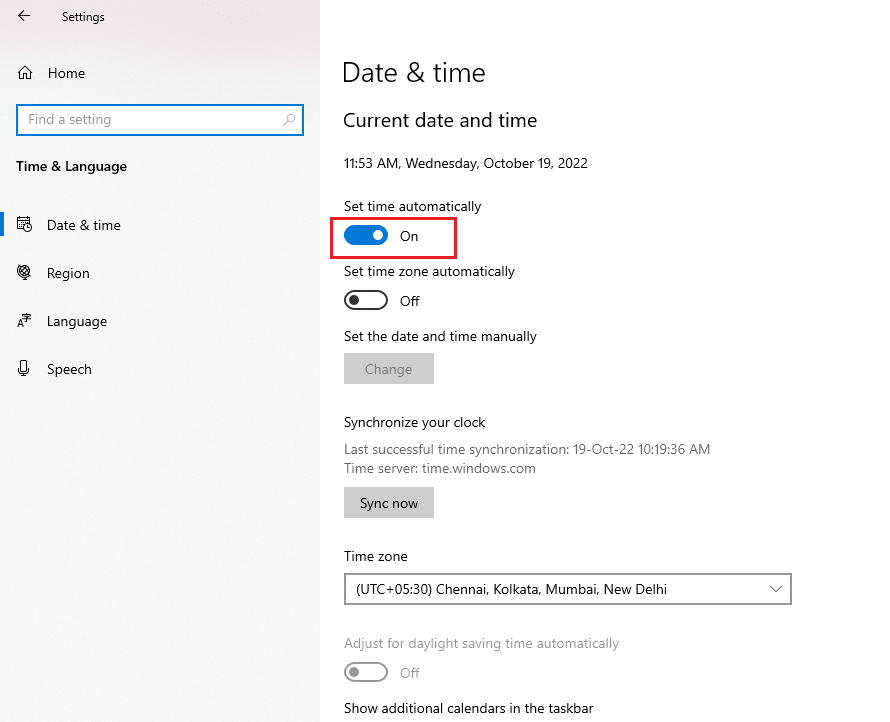Go to Home in the sidebar
Image resolution: width=890 pixels, height=722 pixels.
pyautogui.click(x=66, y=73)
